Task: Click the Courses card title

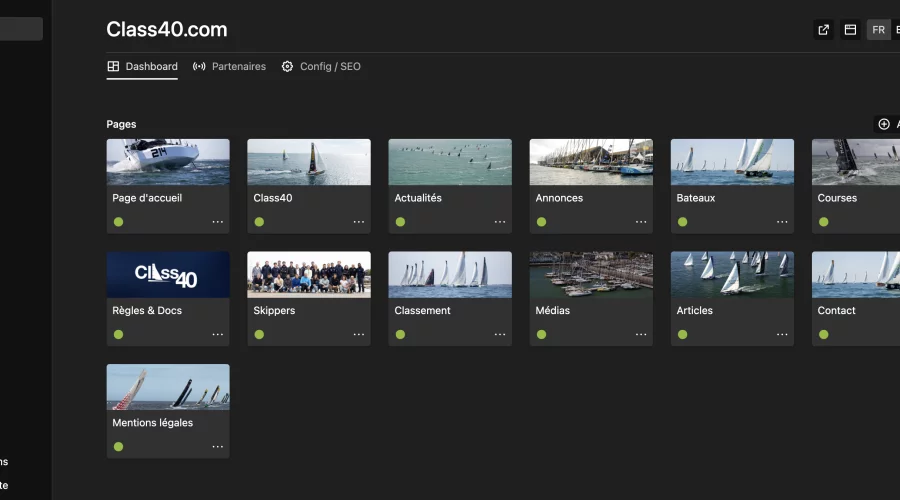Action: (x=837, y=198)
